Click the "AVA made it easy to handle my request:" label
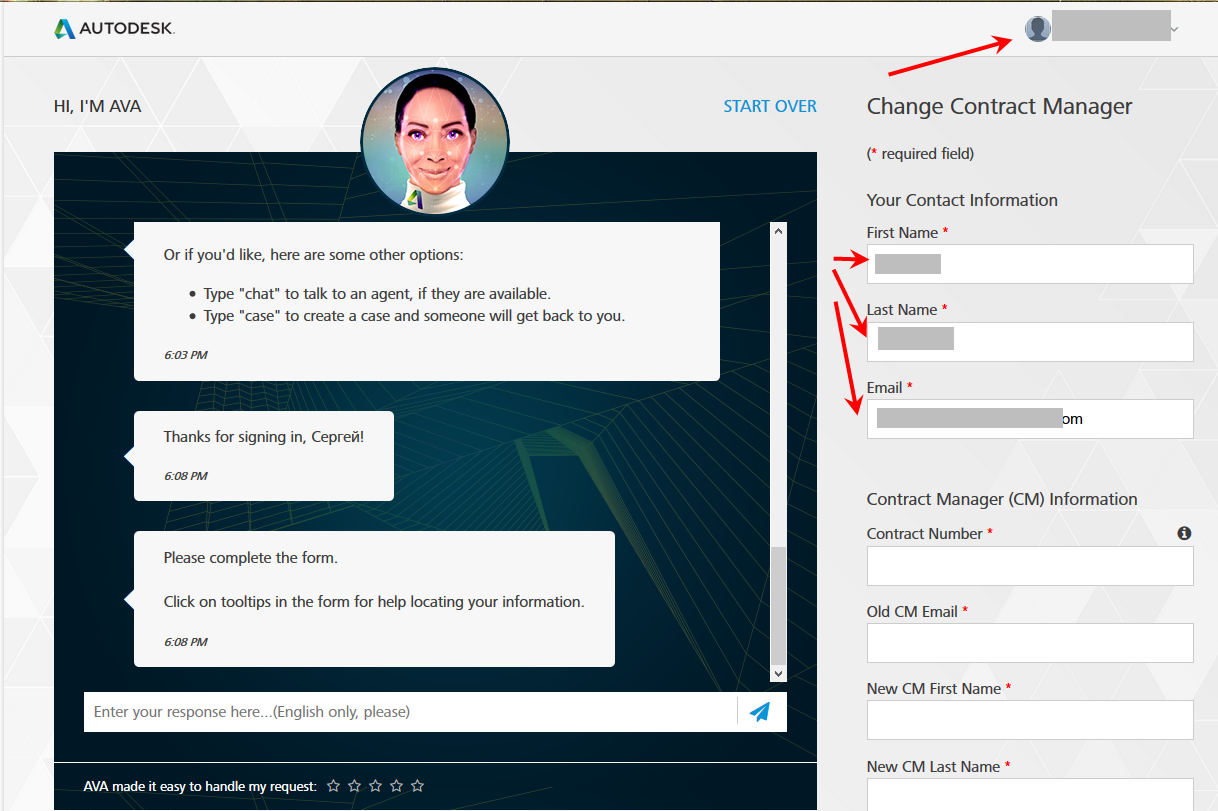This screenshot has width=1218, height=811. (x=201, y=786)
